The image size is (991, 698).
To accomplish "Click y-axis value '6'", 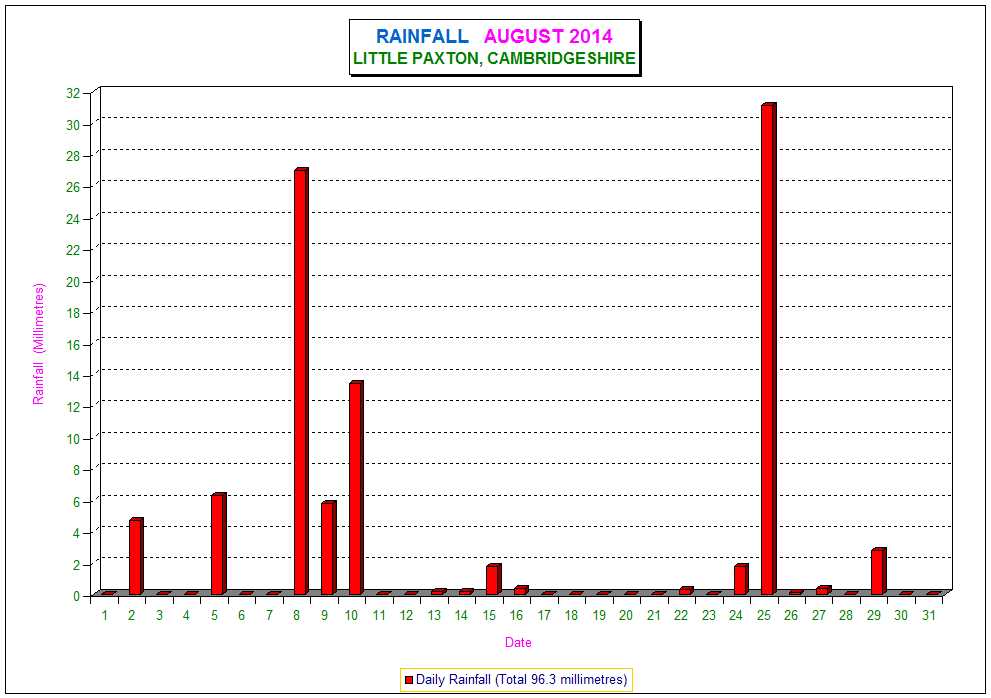I will pos(76,501).
